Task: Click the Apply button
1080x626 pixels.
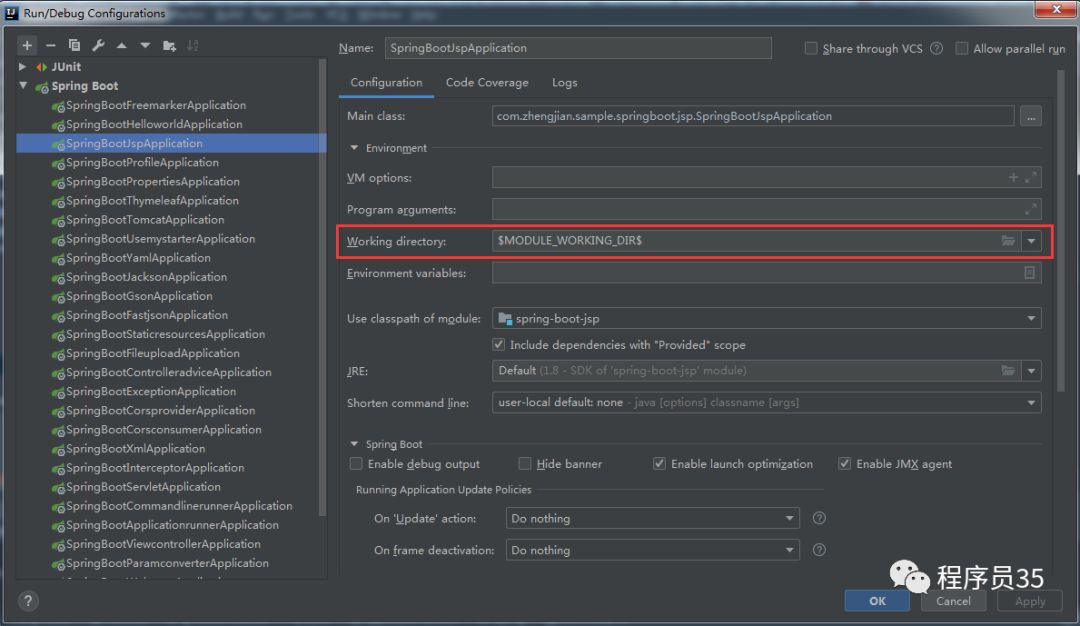Action: (x=1030, y=601)
